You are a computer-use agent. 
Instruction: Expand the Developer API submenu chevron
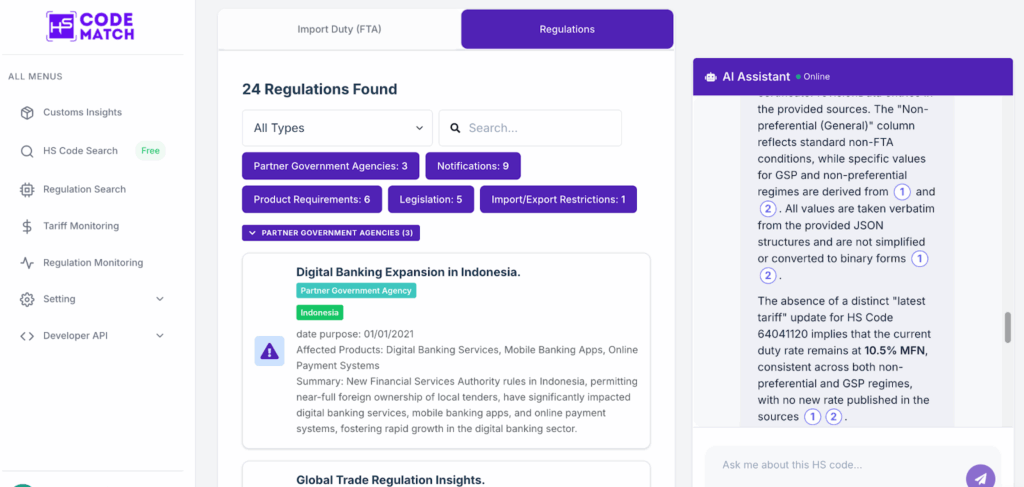[x=160, y=336]
